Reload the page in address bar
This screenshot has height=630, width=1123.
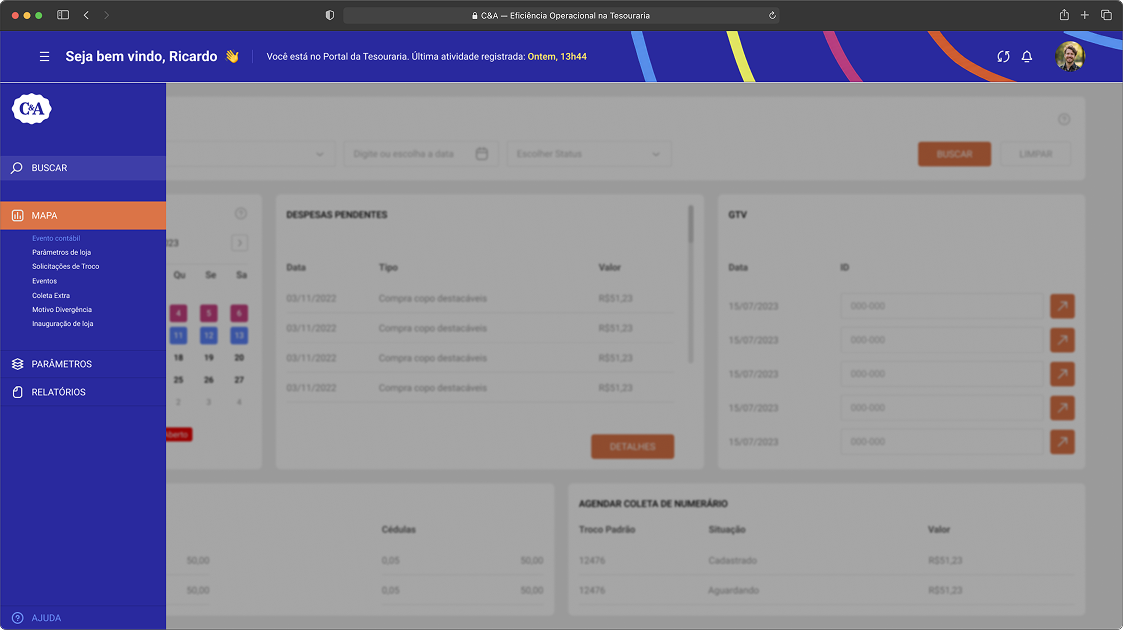click(772, 15)
